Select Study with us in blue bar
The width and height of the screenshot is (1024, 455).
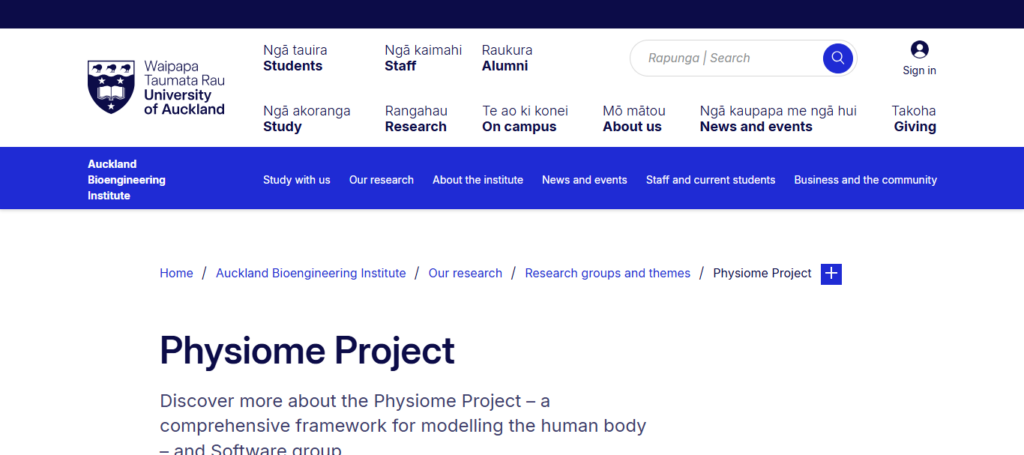(x=296, y=180)
